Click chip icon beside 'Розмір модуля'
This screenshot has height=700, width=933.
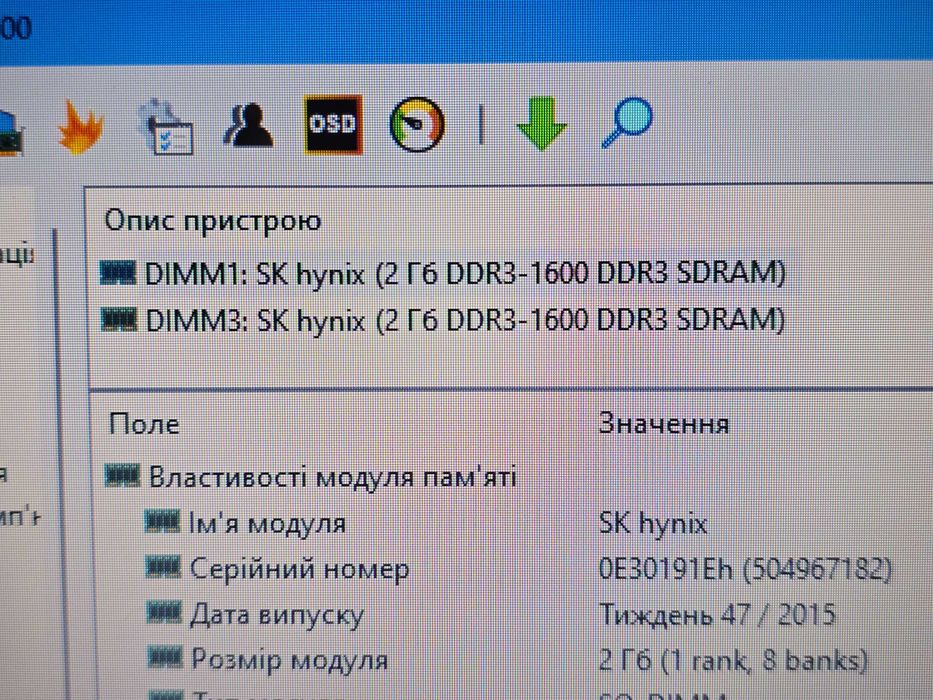point(165,658)
